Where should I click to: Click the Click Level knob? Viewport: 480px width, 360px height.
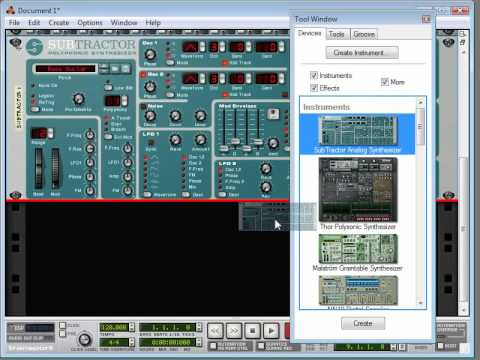click(x=84, y=340)
